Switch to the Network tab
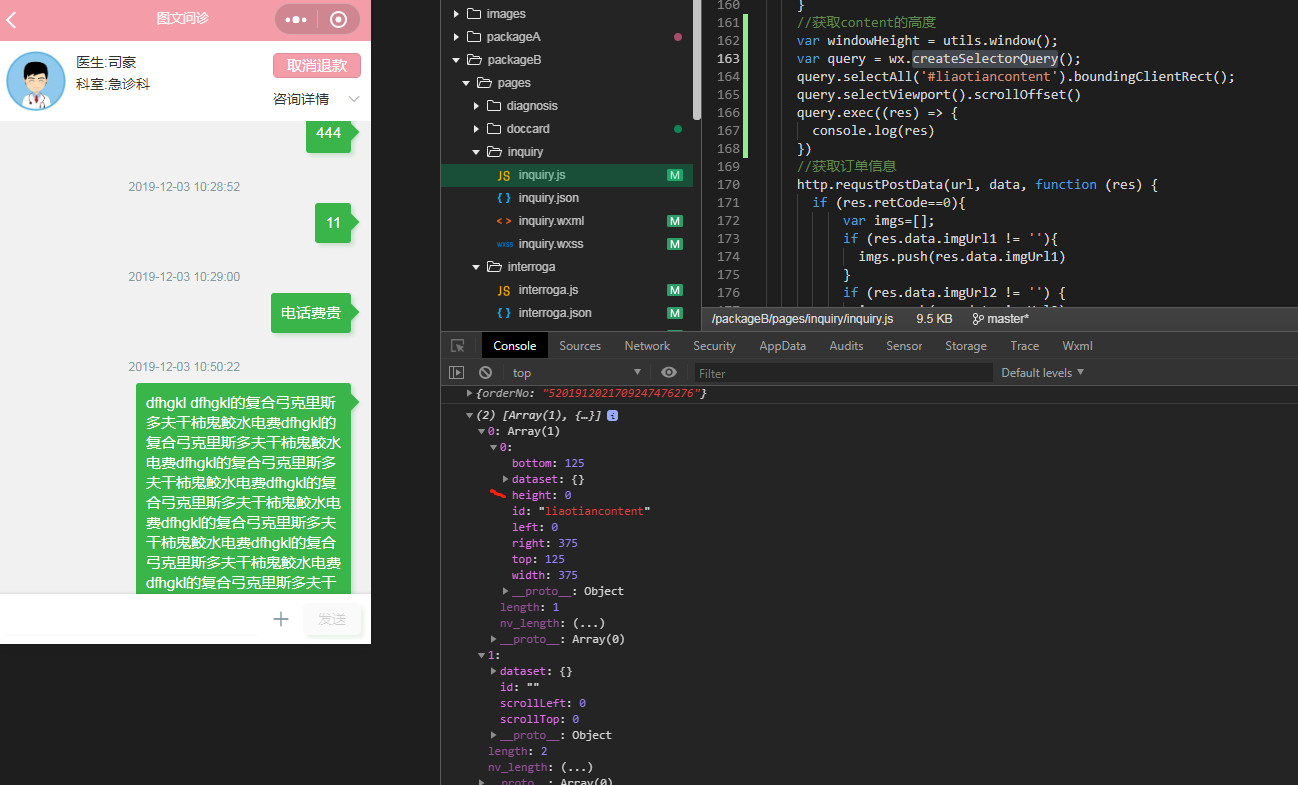Image resolution: width=1298 pixels, height=785 pixels. point(647,346)
